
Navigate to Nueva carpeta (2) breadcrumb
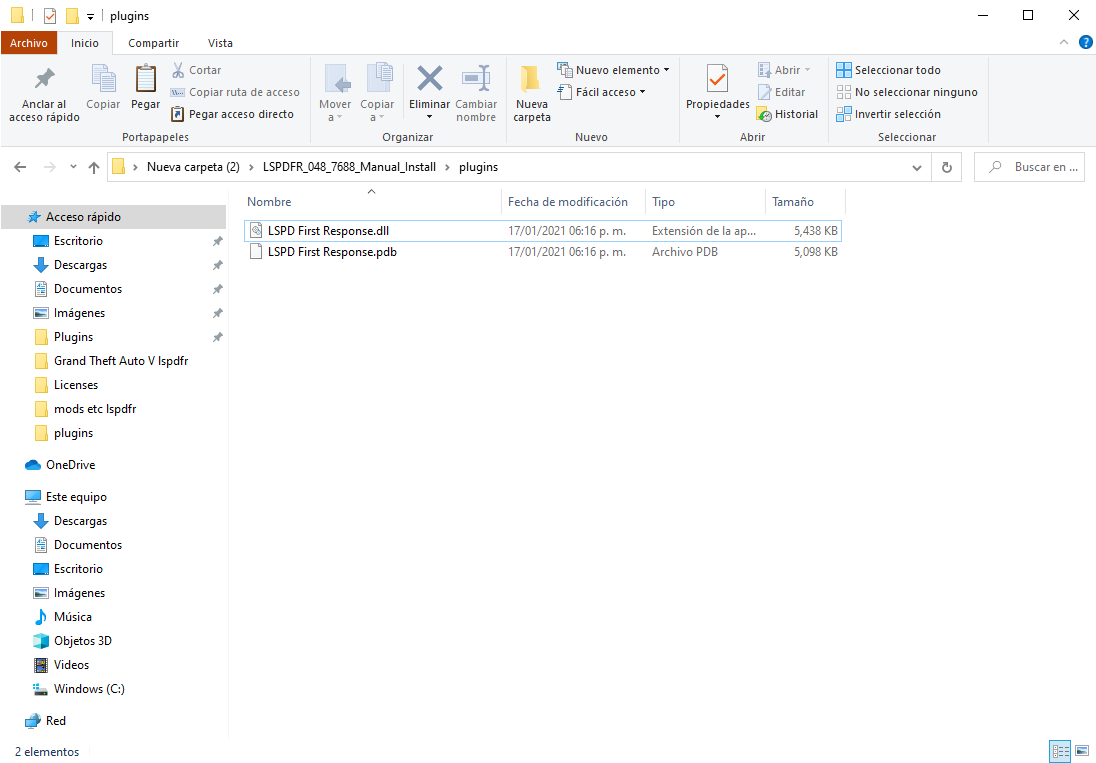193,167
